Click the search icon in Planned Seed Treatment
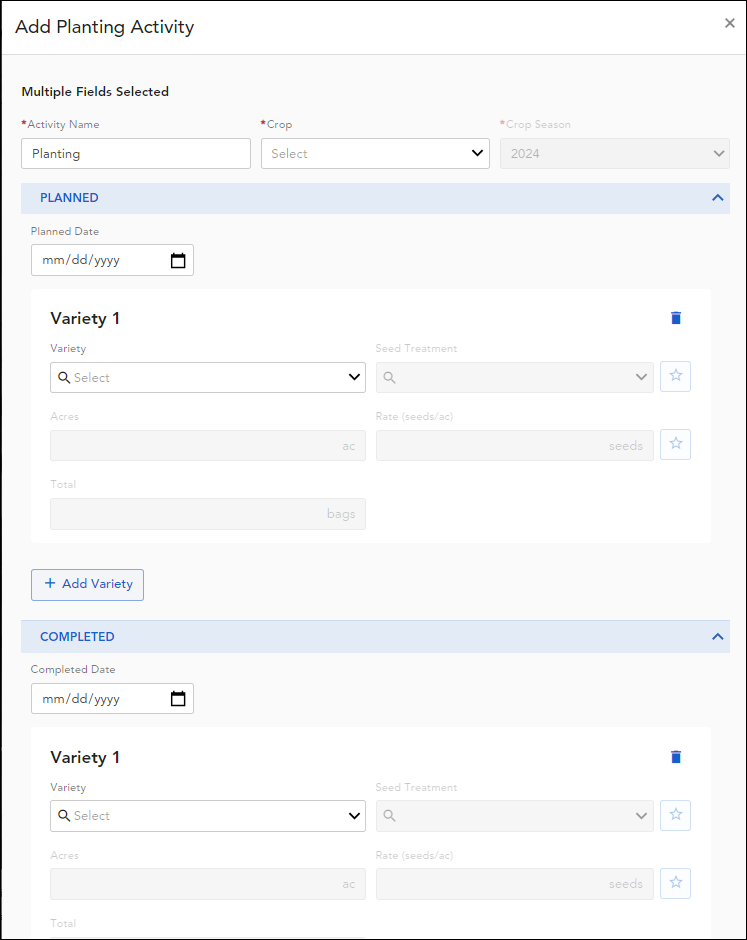The height and width of the screenshot is (940, 747). point(389,377)
